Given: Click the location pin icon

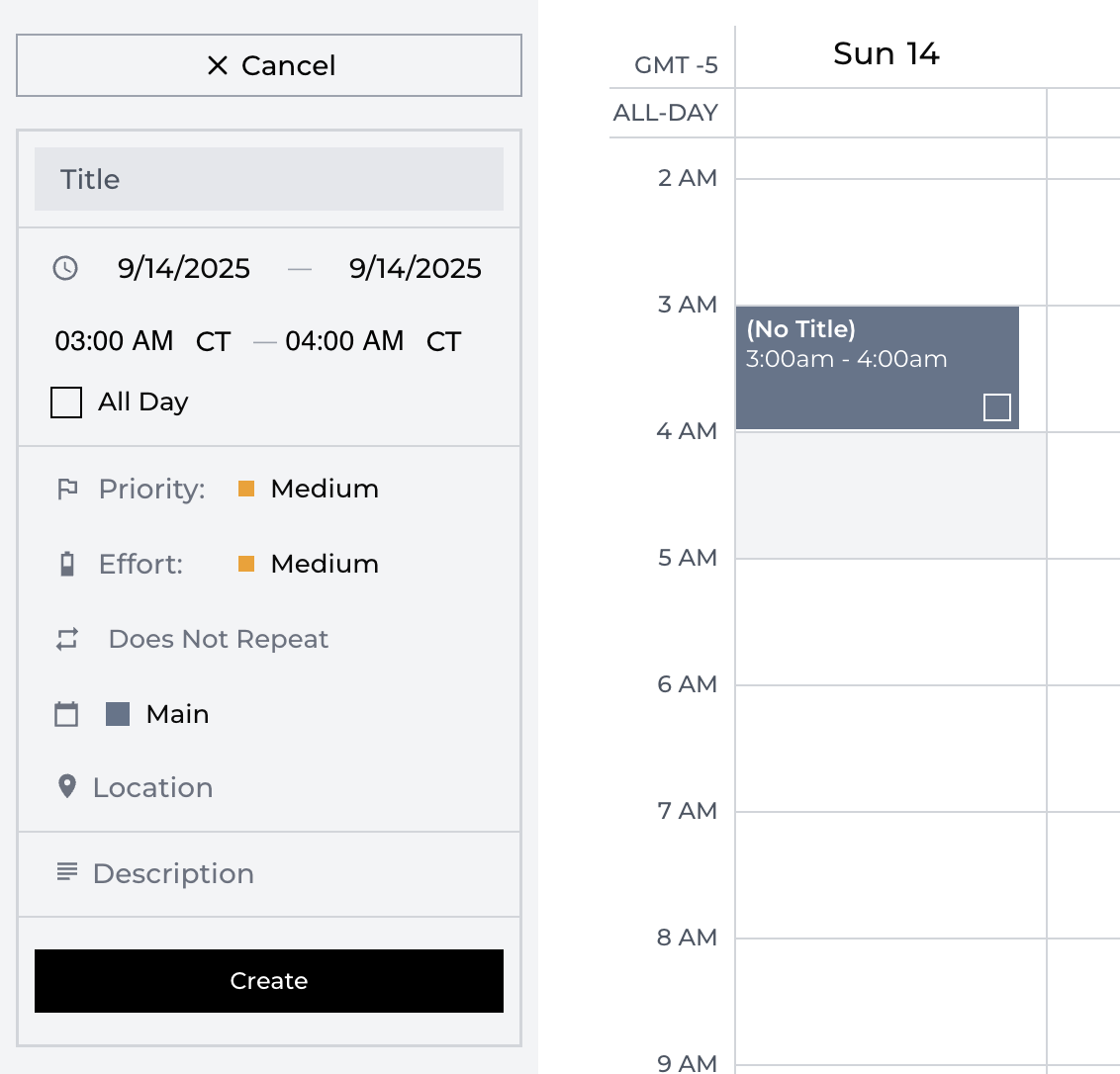Looking at the screenshot, I should point(67,787).
